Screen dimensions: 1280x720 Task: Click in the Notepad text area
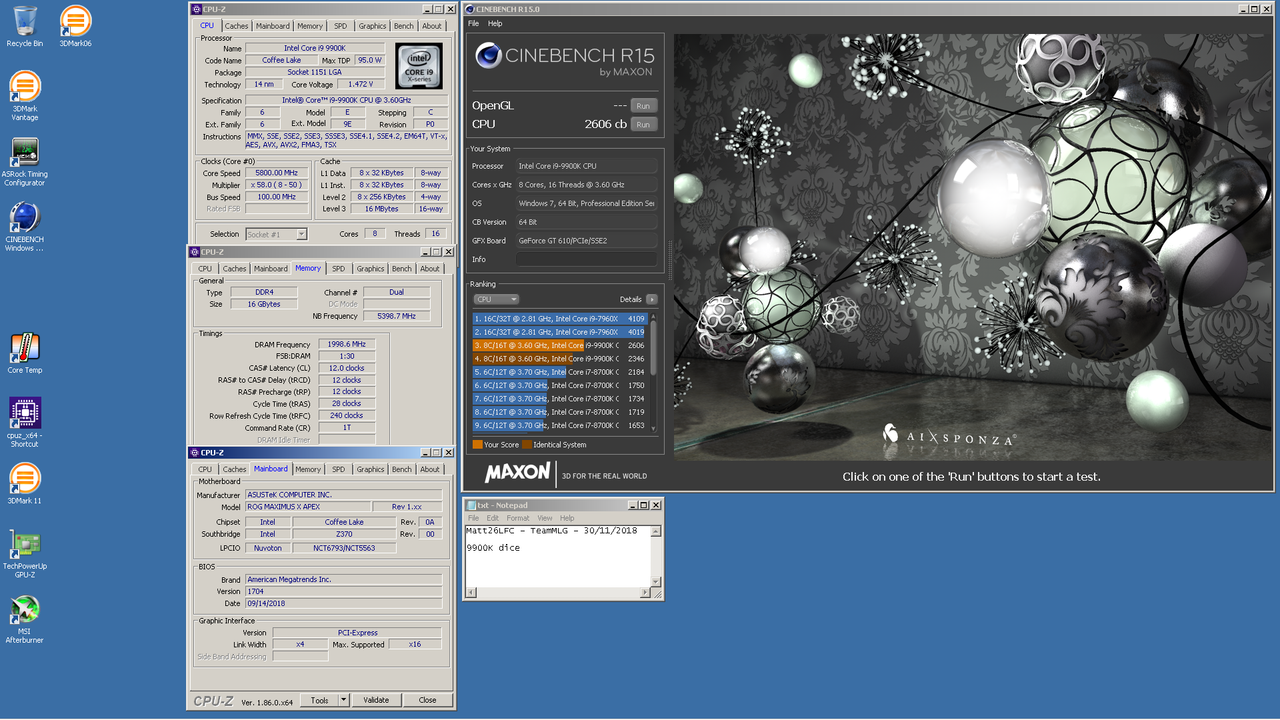pos(558,556)
